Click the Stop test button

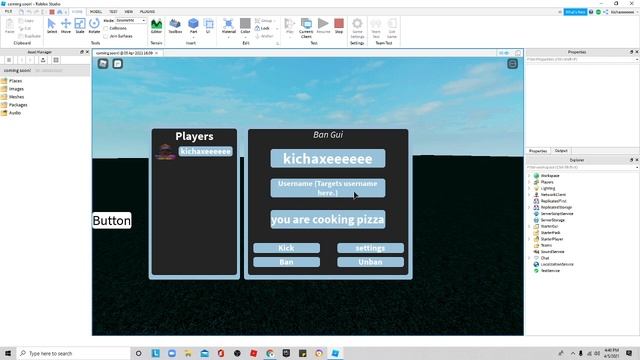[339, 26]
